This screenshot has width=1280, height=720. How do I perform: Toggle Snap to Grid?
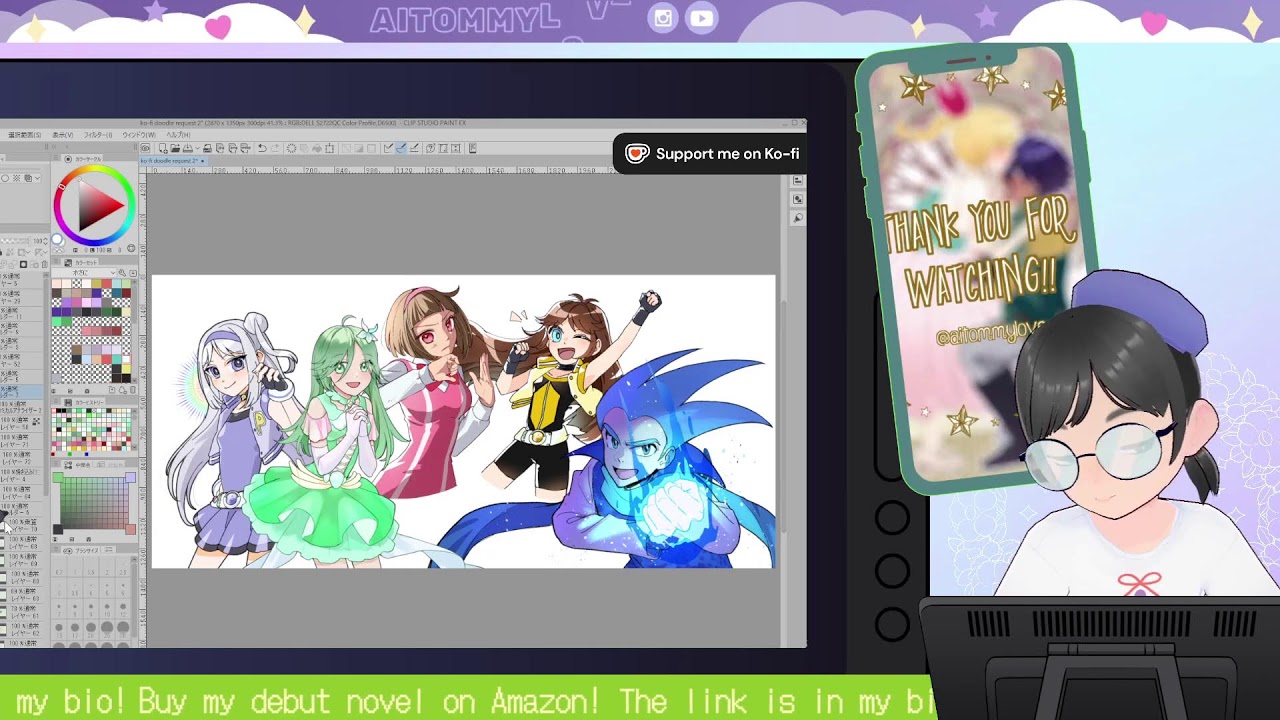[414, 148]
